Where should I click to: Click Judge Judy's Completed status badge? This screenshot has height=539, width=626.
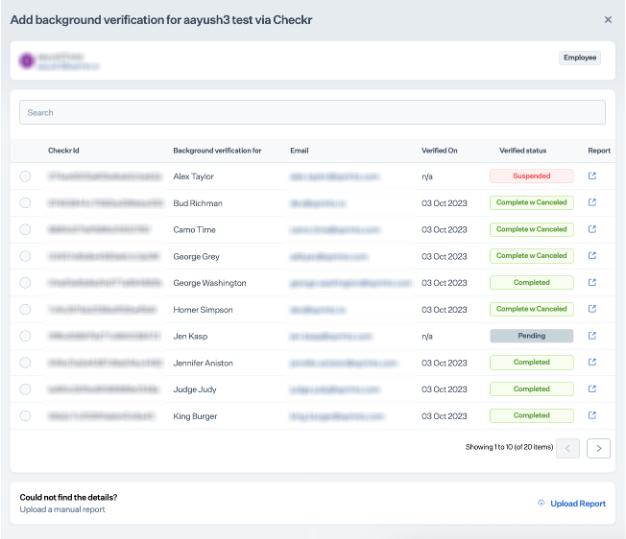[x=531, y=389]
